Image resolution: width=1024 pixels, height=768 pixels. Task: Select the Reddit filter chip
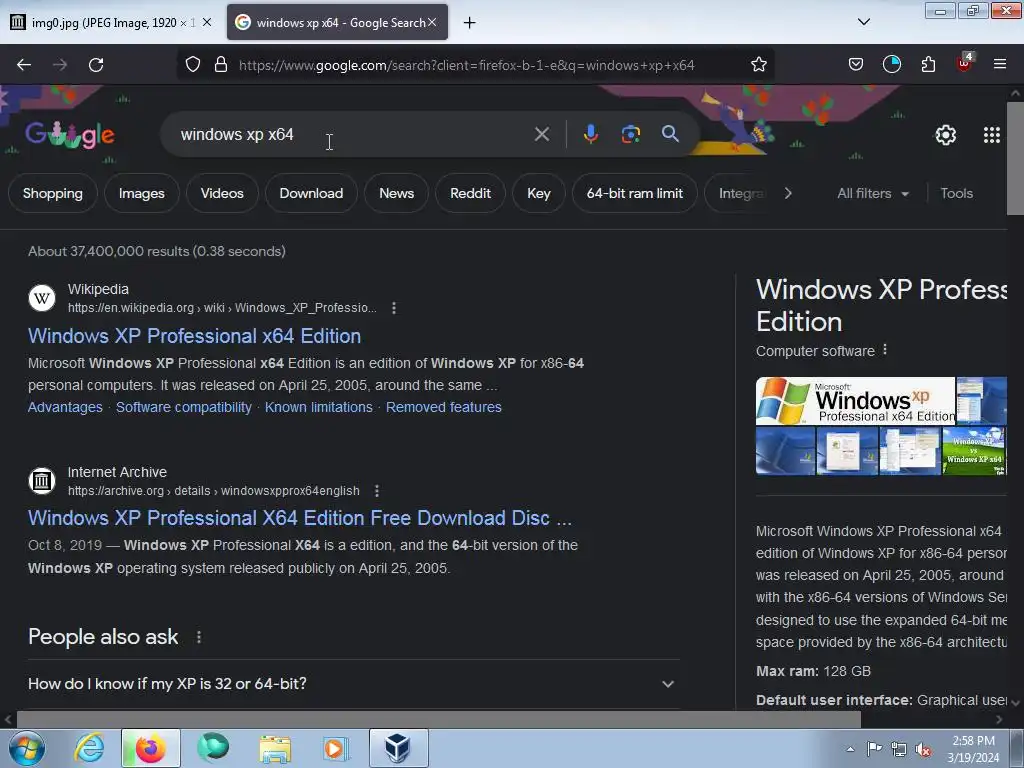pos(470,193)
